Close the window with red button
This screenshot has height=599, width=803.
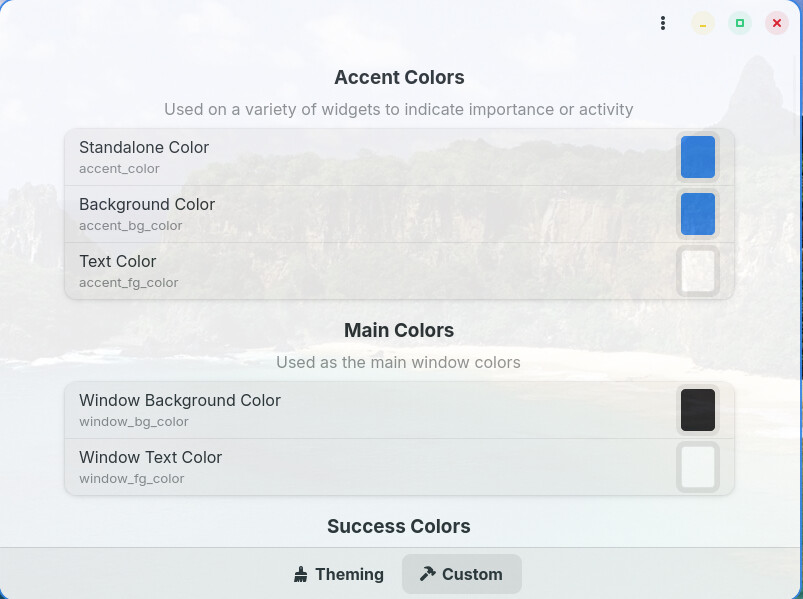[777, 23]
